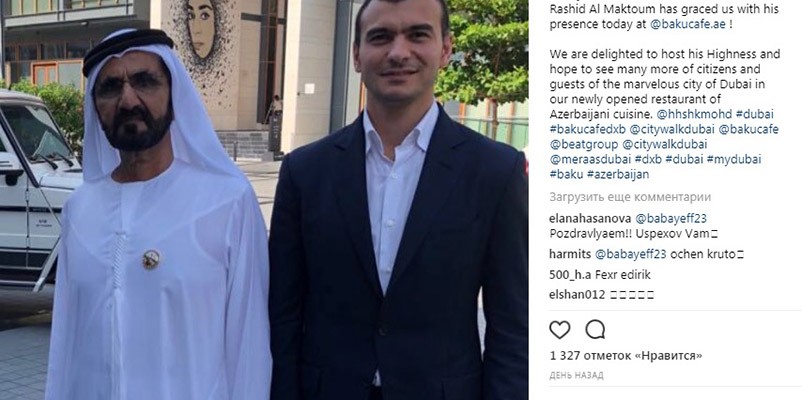This screenshot has width=802, height=400.
Task: Click the post photo of two men
Action: tap(264, 200)
